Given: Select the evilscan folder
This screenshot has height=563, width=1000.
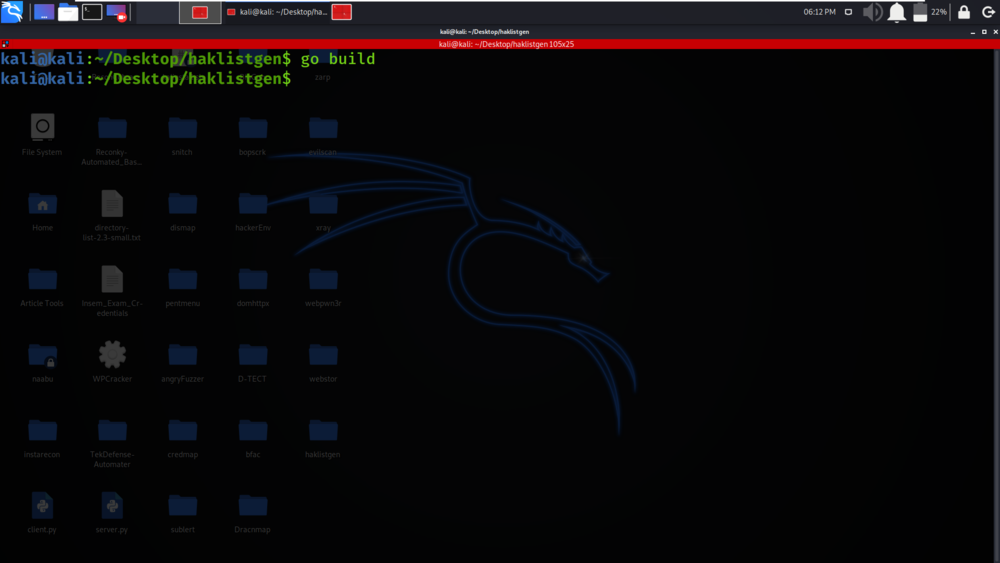Looking at the screenshot, I should click(x=323, y=135).
